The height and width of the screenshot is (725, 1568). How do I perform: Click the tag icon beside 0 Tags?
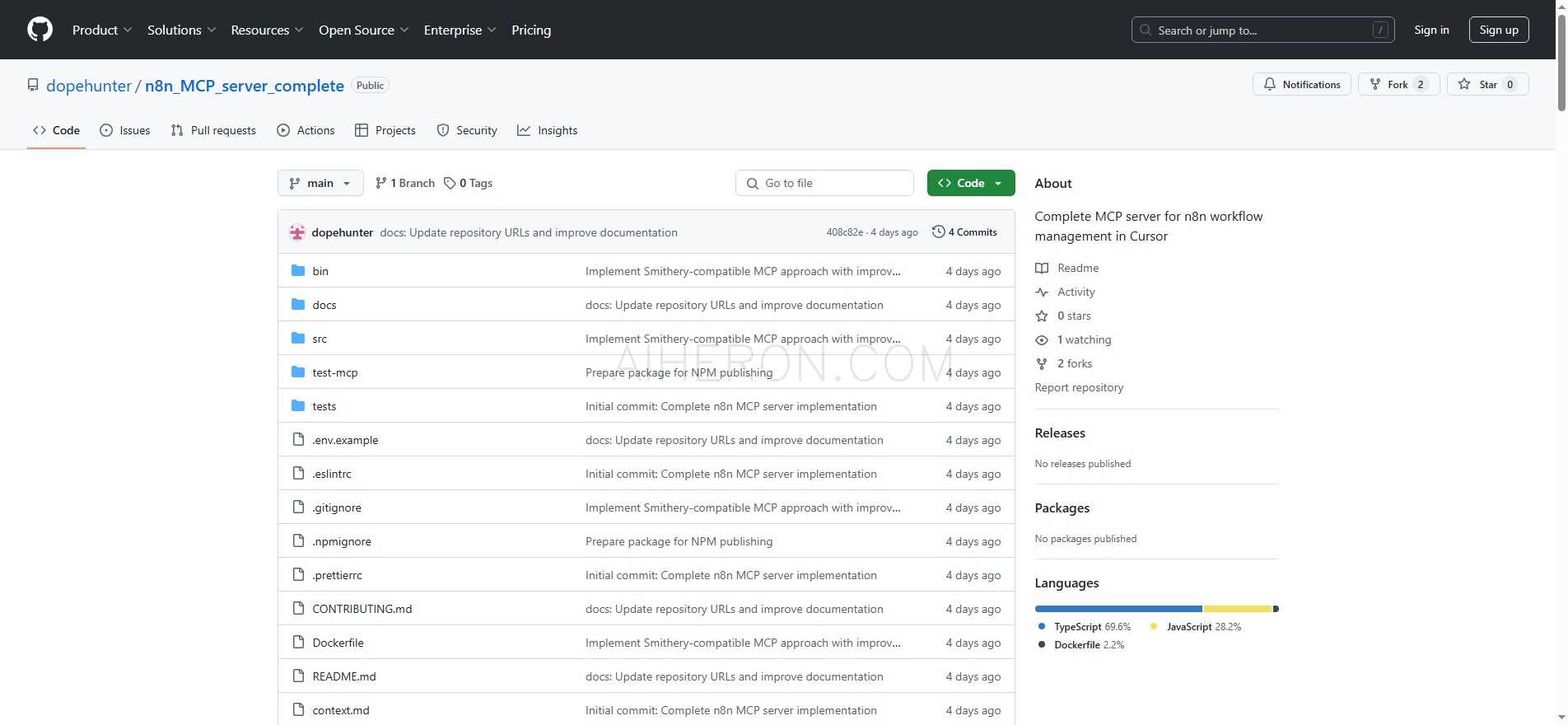[x=450, y=183]
